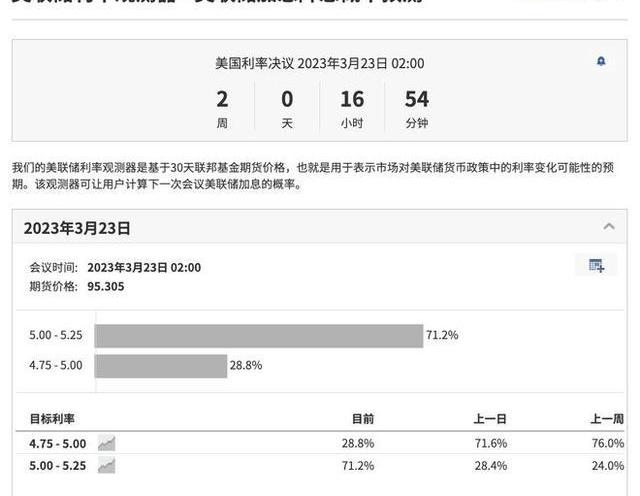
Task: Collapse the 2023年3月23日 section chevron
Action: [x=609, y=227]
